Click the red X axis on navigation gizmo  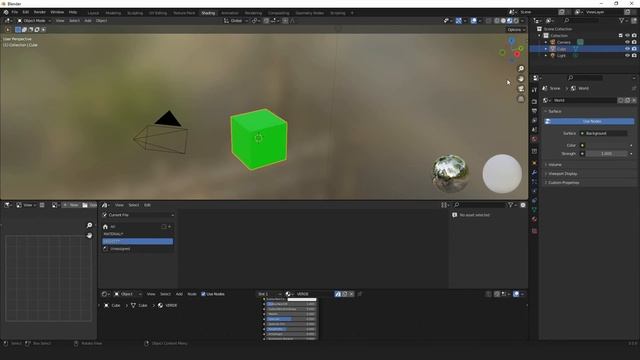click(x=517, y=54)
